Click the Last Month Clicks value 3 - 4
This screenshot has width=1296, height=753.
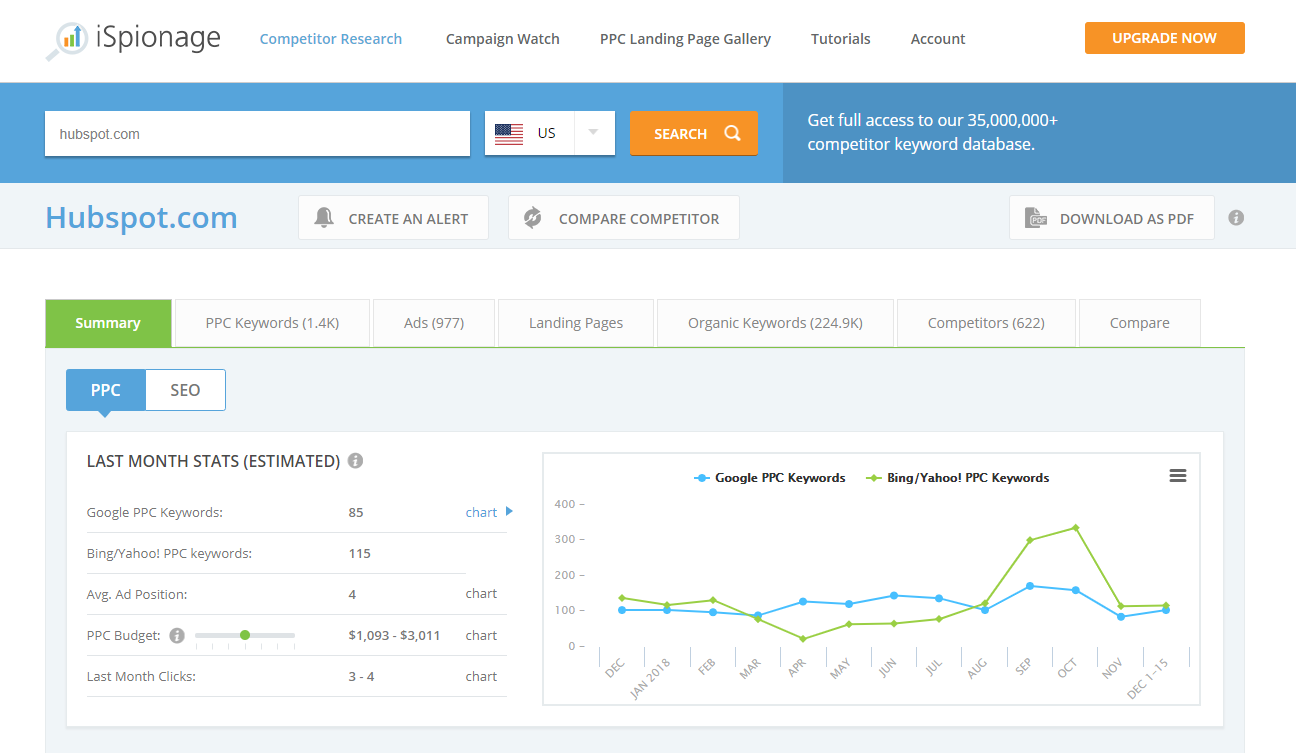361,676
